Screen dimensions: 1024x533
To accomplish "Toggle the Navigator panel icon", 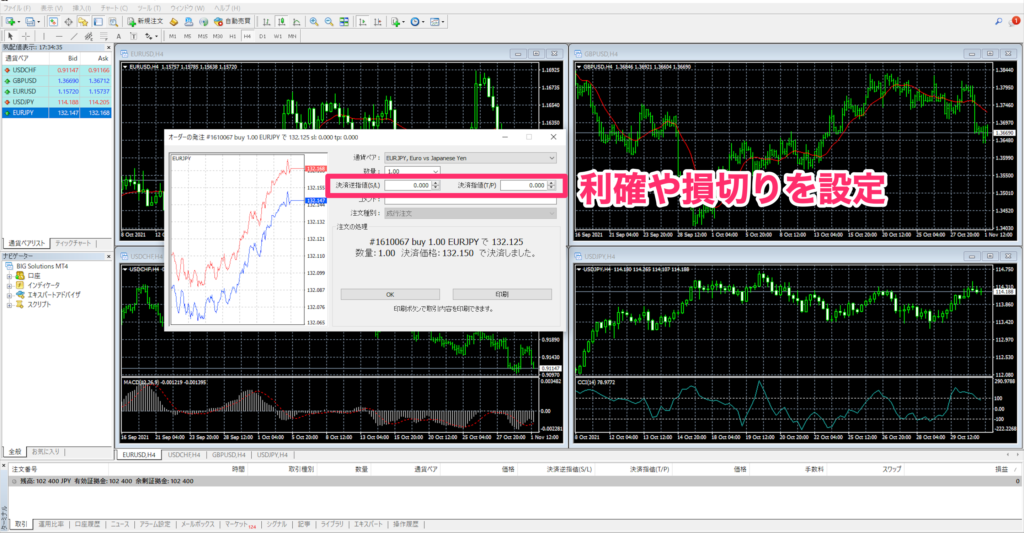I will click(83, 22).
